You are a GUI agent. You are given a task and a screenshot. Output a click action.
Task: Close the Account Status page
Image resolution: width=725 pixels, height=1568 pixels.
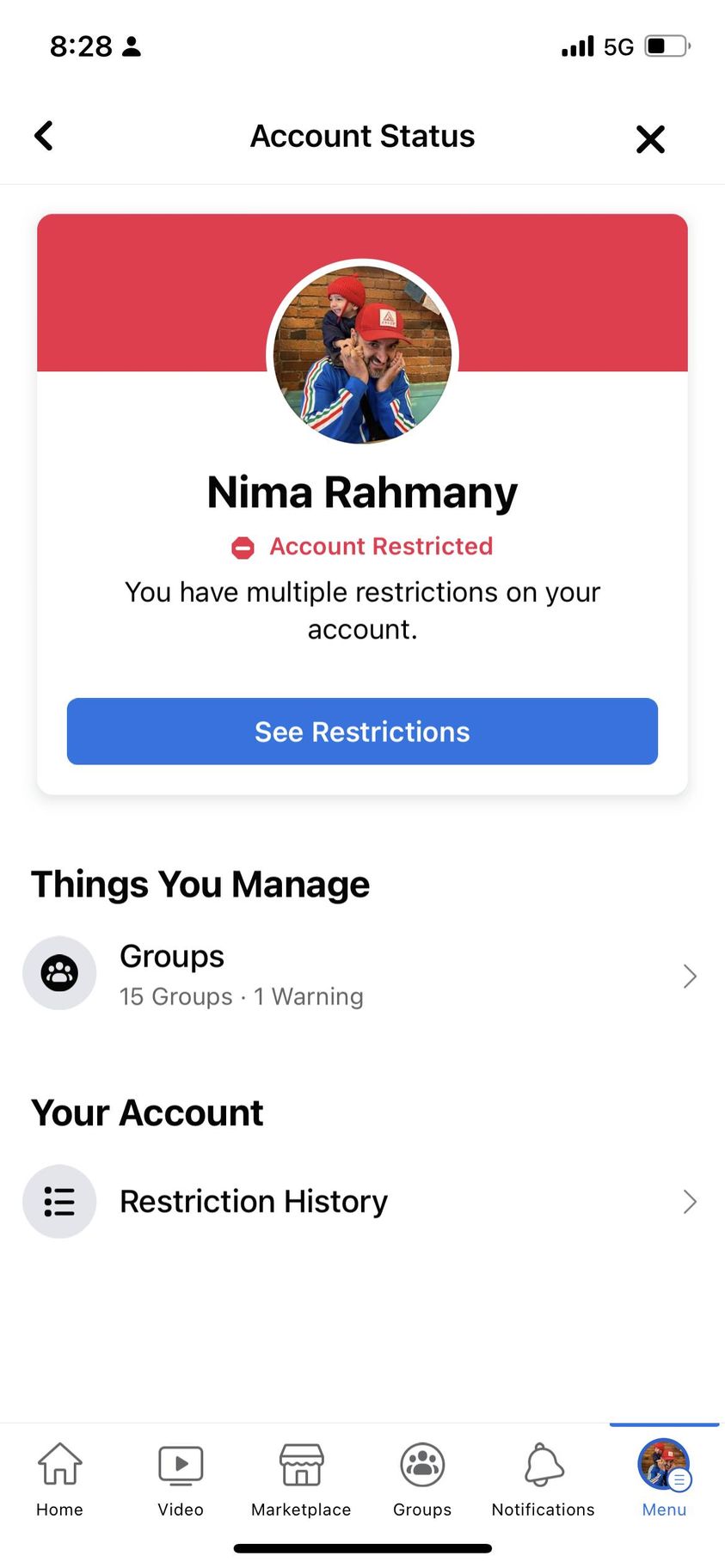[x=650, y=138]
